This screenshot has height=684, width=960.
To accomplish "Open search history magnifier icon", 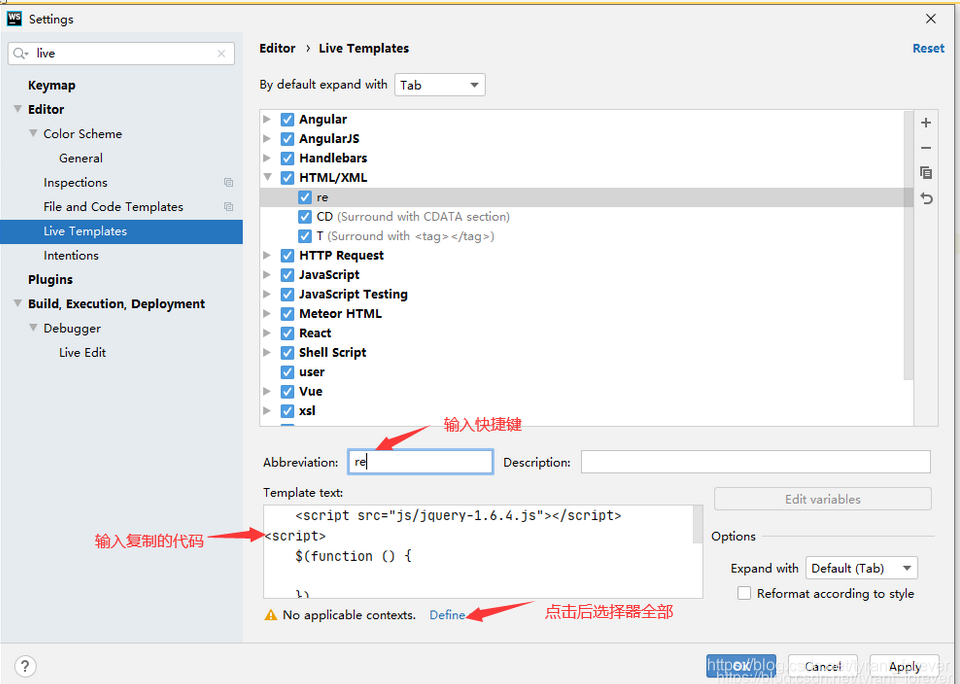I will tap(20, 54).
